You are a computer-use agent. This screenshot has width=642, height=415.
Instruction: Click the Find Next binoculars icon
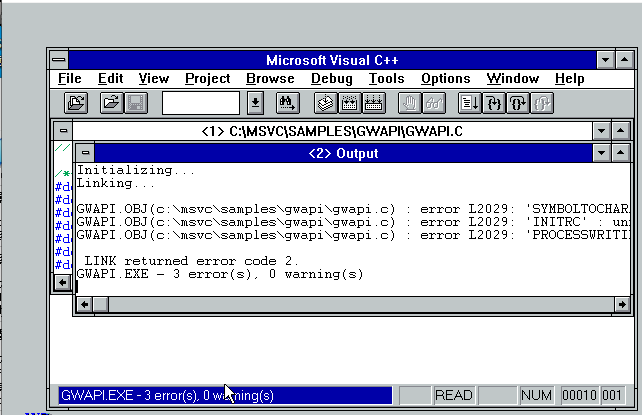[288, 103]
